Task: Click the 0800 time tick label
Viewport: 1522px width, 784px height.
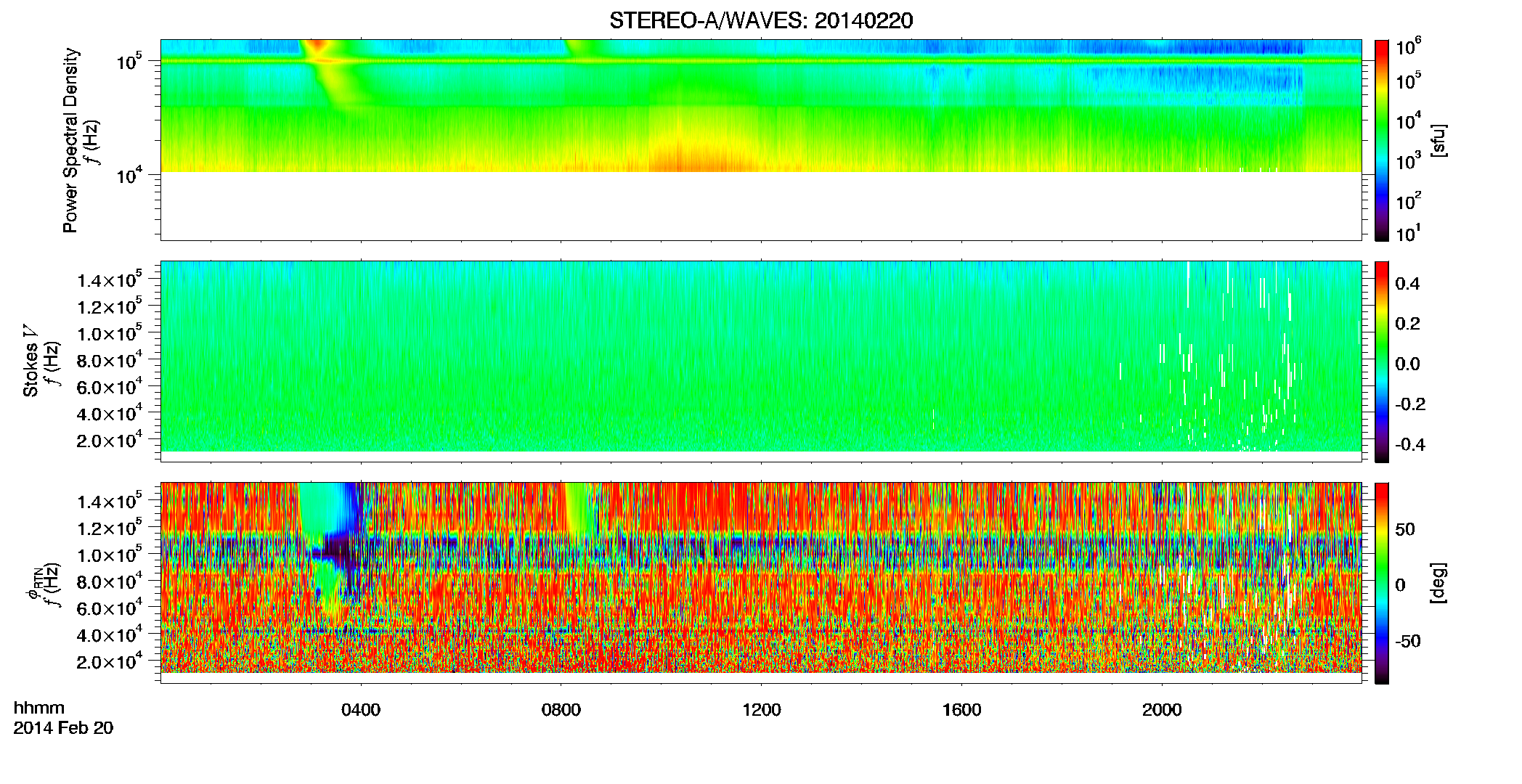Action: pos(561,710)
